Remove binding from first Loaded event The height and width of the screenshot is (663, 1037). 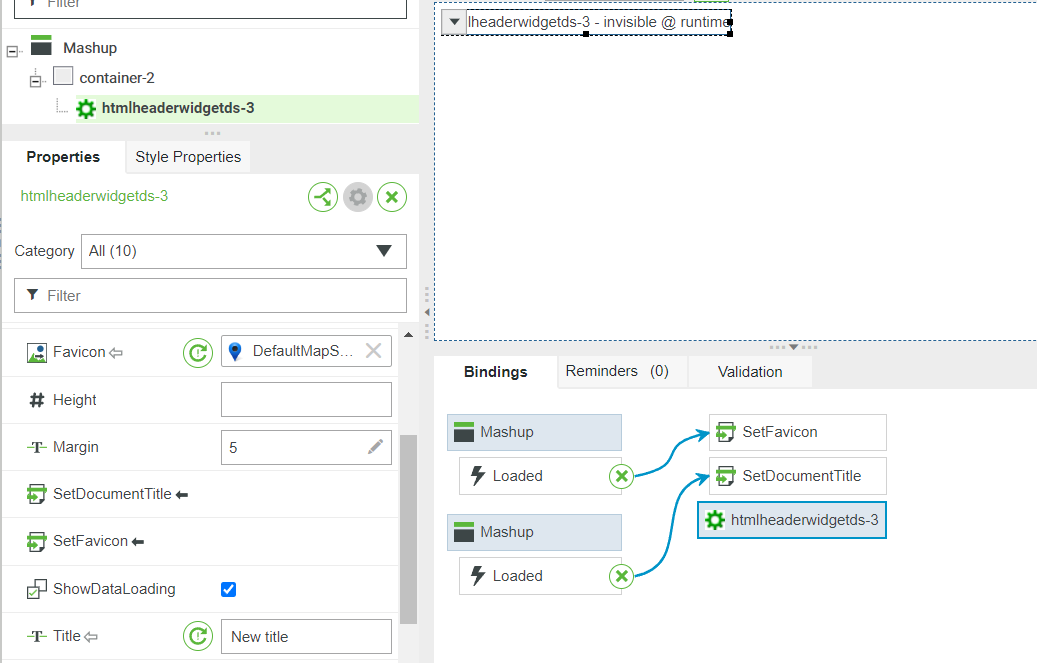pos(622,476)
